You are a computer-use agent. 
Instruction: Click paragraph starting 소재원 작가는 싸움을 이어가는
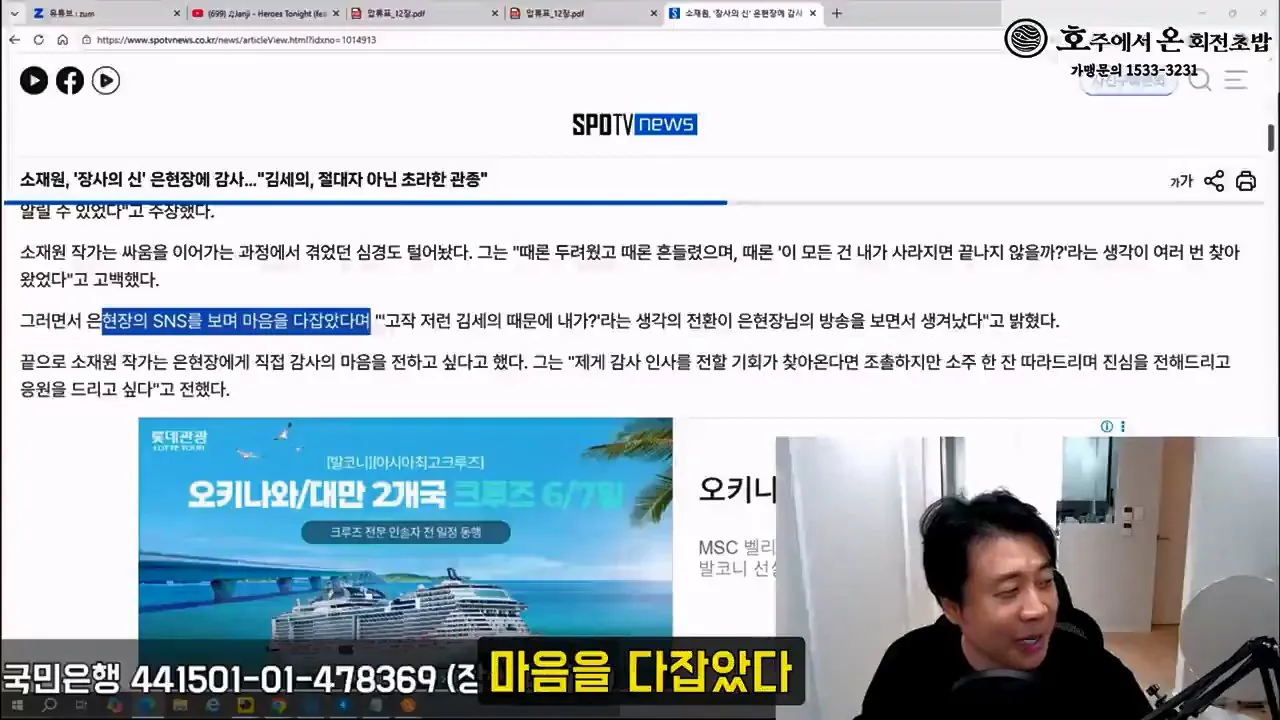pos(630,265)
